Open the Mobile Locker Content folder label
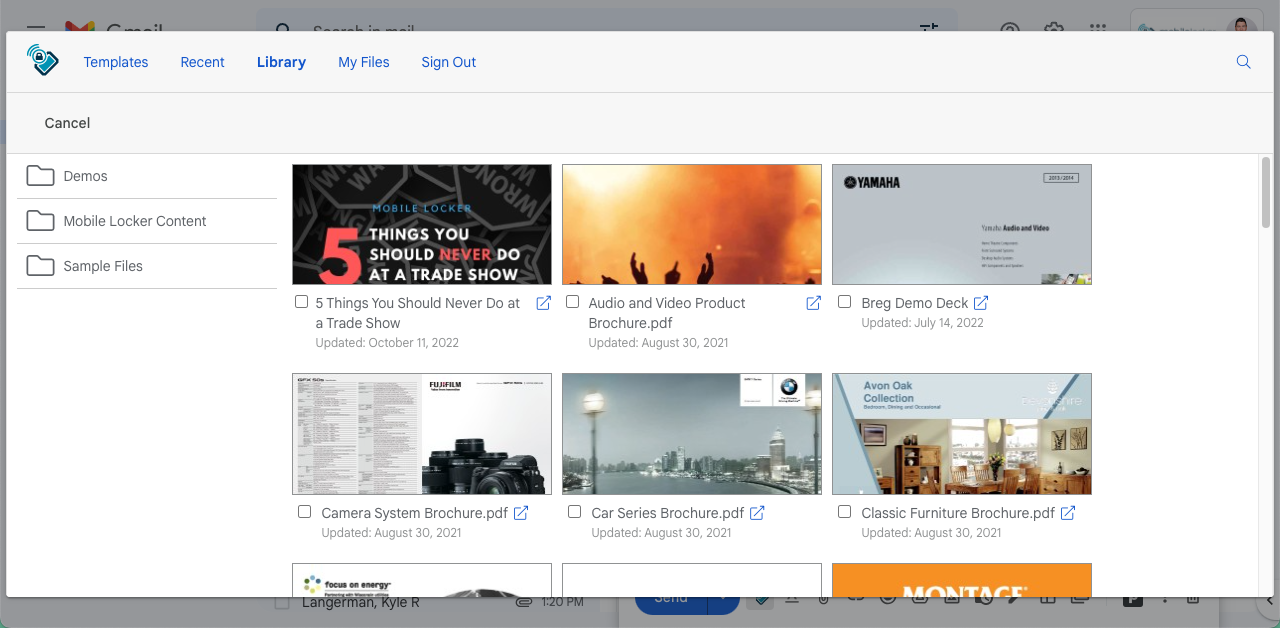 [x=135, y=221]
